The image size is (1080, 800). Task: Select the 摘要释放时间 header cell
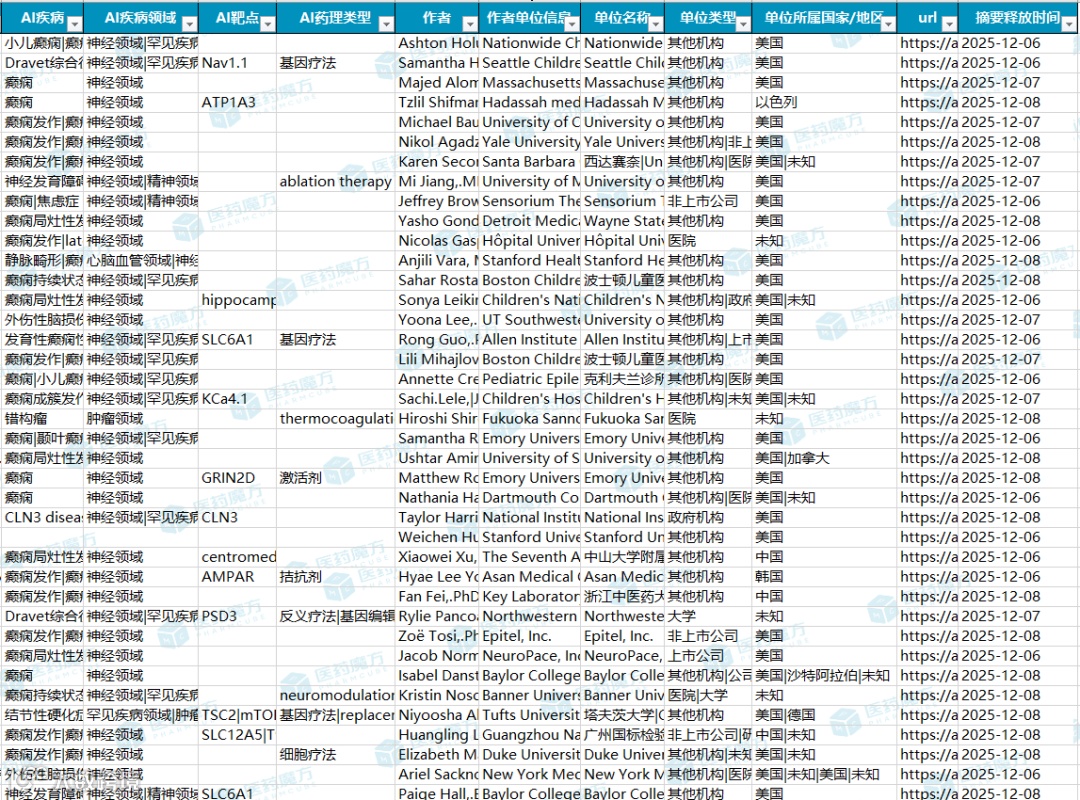pos(1017,18)
